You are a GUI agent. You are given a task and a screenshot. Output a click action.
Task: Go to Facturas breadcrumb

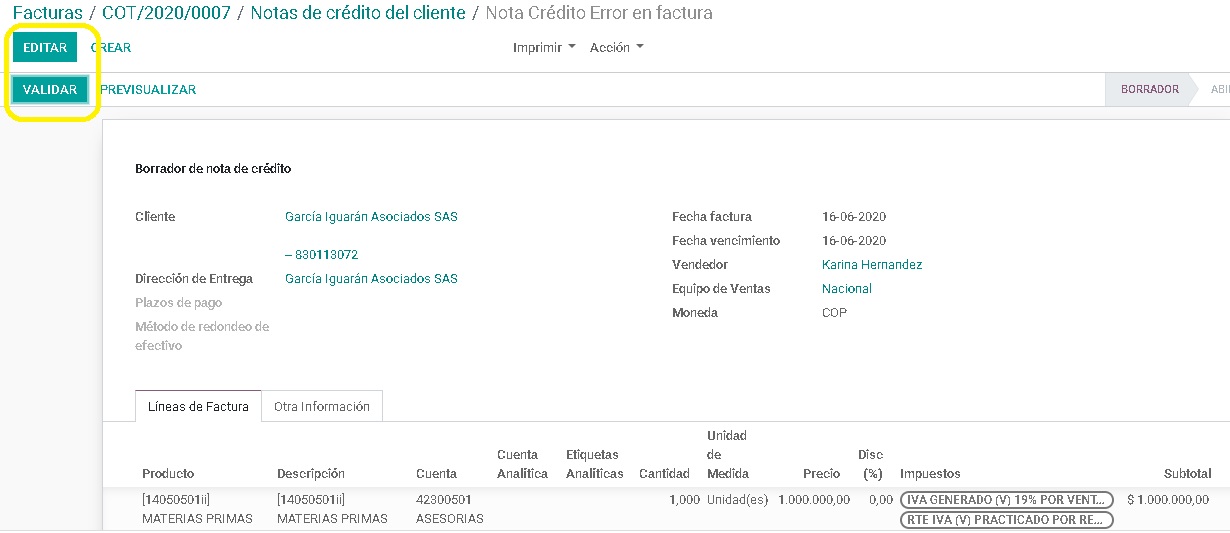(x=47, y=13)
